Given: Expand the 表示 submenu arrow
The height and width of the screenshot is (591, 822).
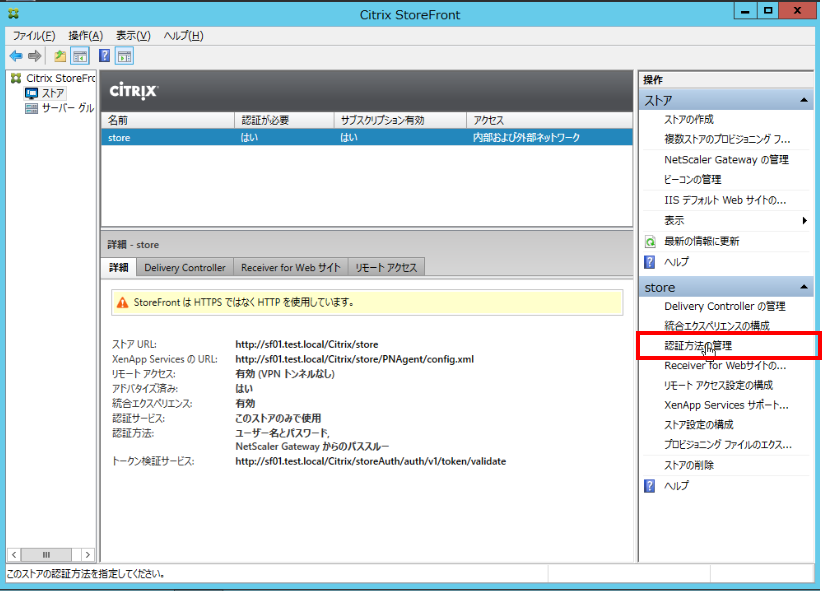Looking at the screenshot, I should coord(805,221).
